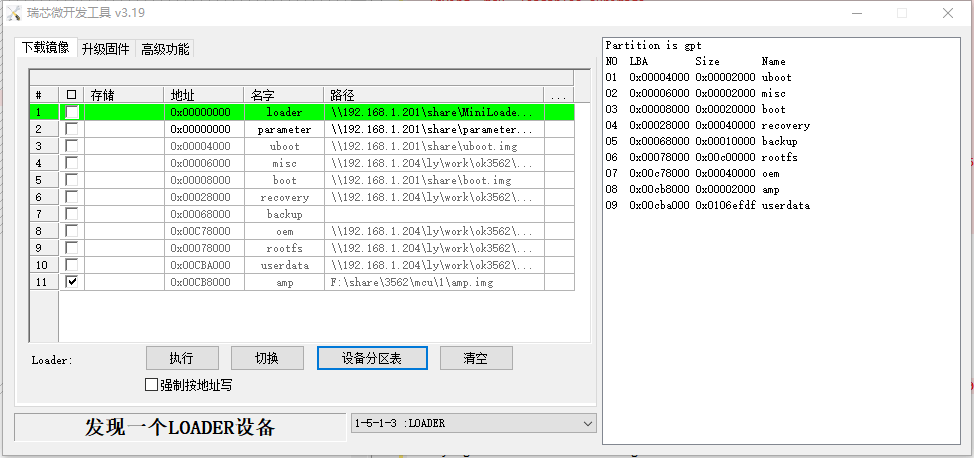This screenshot has height=458, width=974.
Task: Click partition log line 09 userdata
Action: coord(708,205)
